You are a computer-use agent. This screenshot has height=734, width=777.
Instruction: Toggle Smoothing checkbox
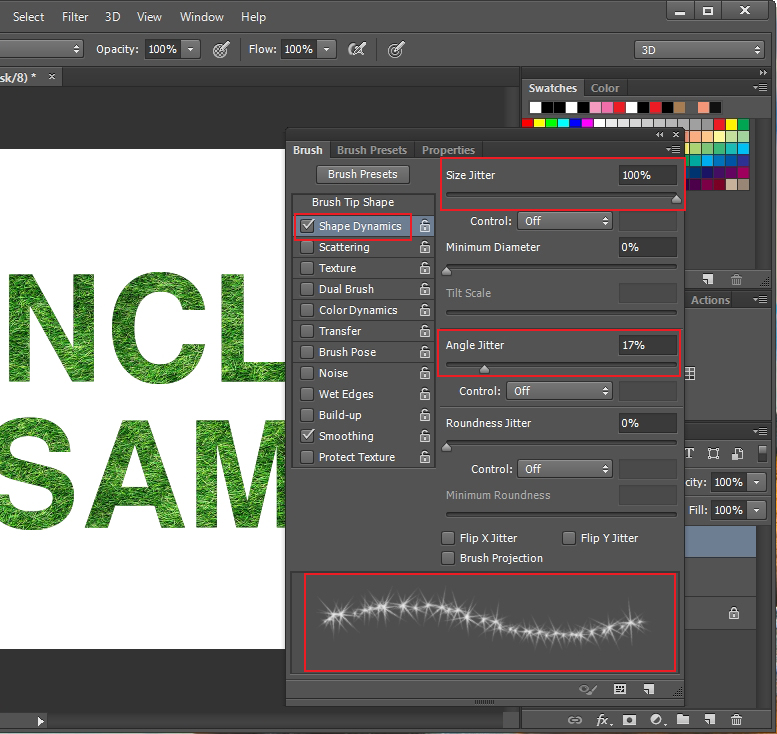(307, 436)
